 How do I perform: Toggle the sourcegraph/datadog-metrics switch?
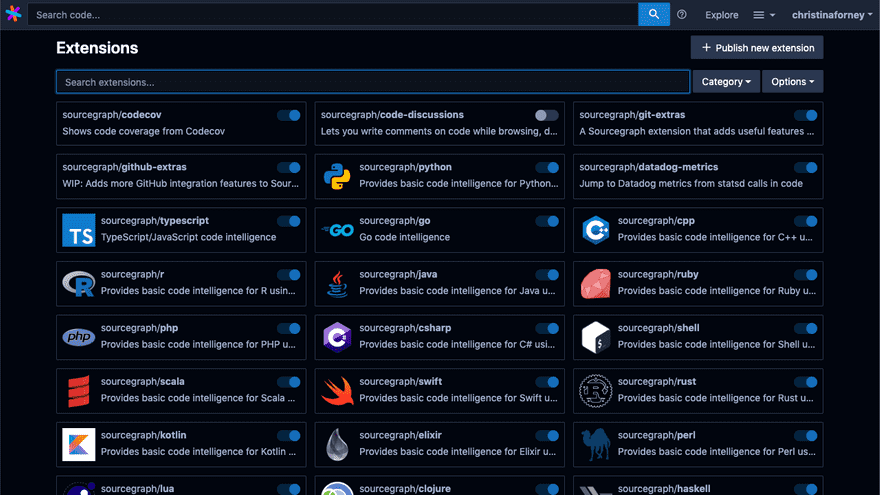pyautogui.click(x=805, y=167)
